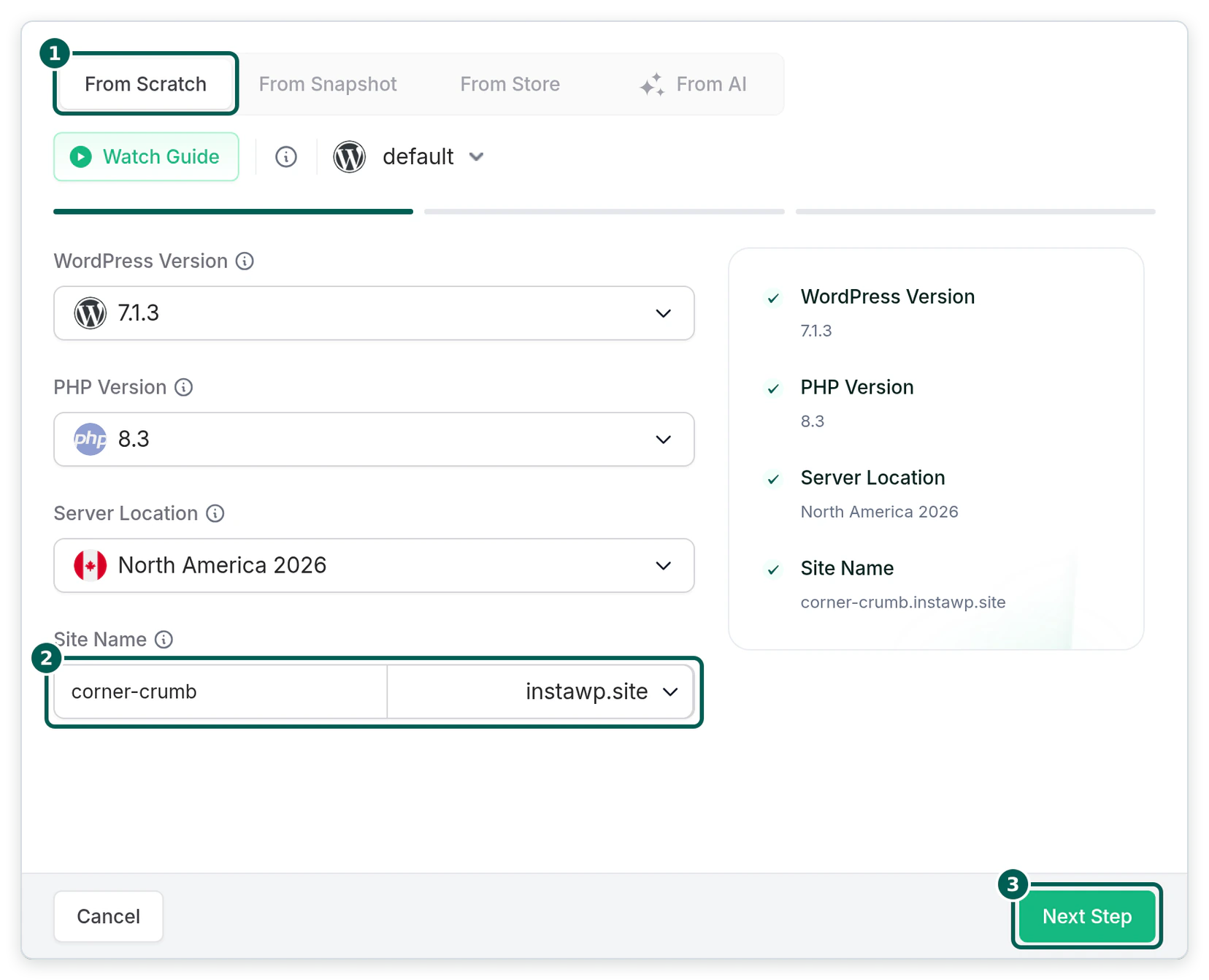This screenshot has height=980, width=1209.
Task: Click the Canada flag icon
Action: coord(90,565)
